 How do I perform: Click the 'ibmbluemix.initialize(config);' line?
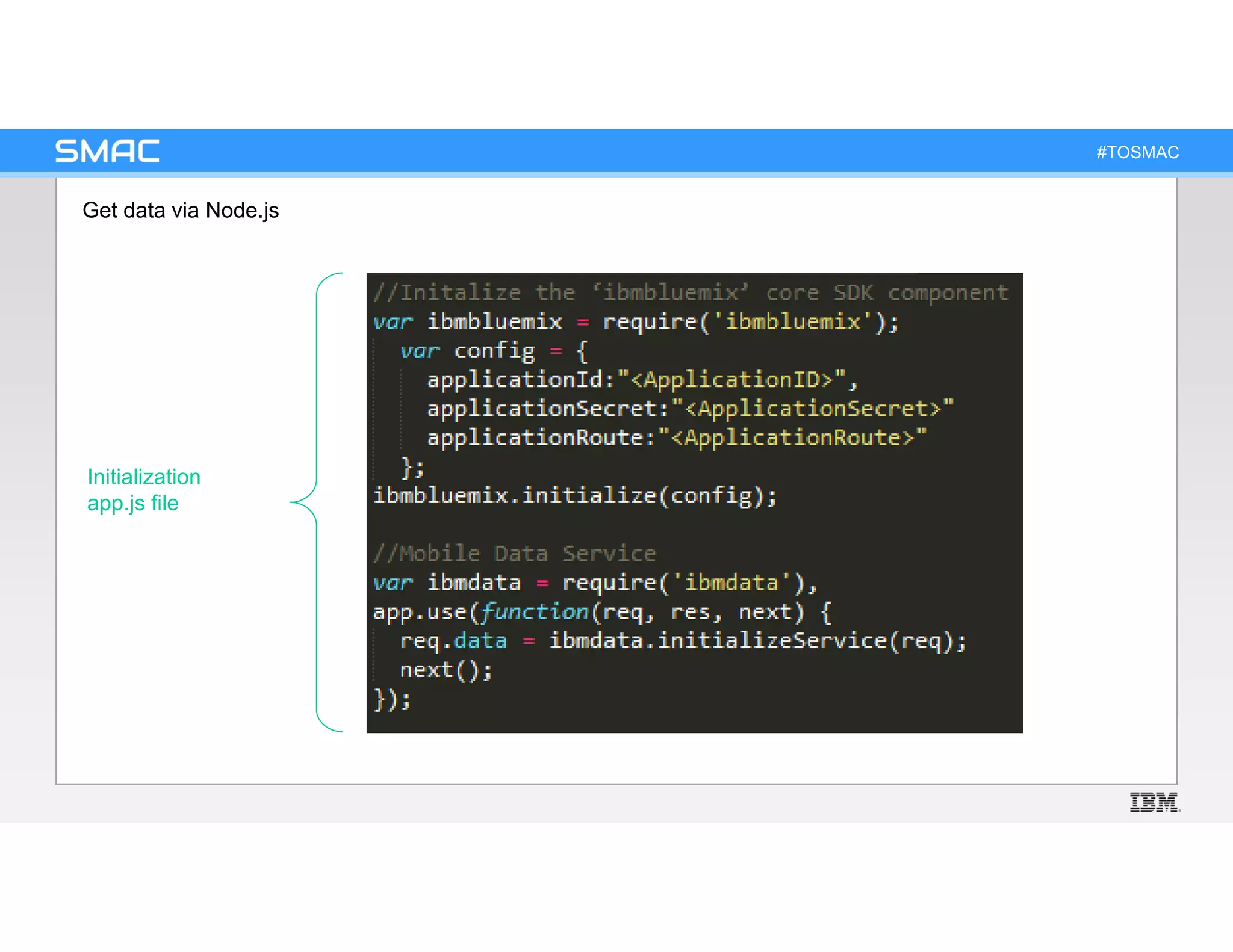(575, 496)
